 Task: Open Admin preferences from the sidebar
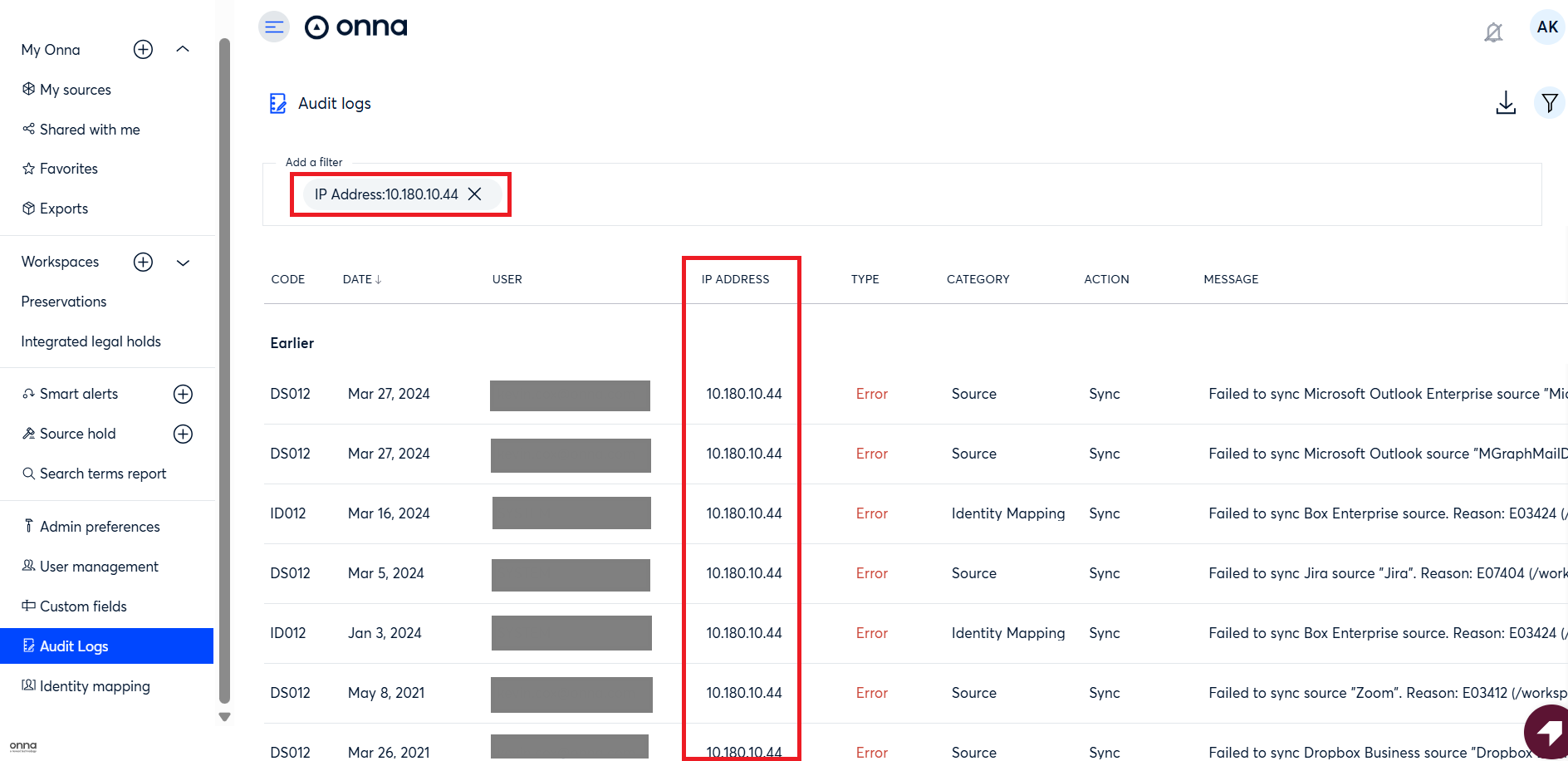pos(100,527)
